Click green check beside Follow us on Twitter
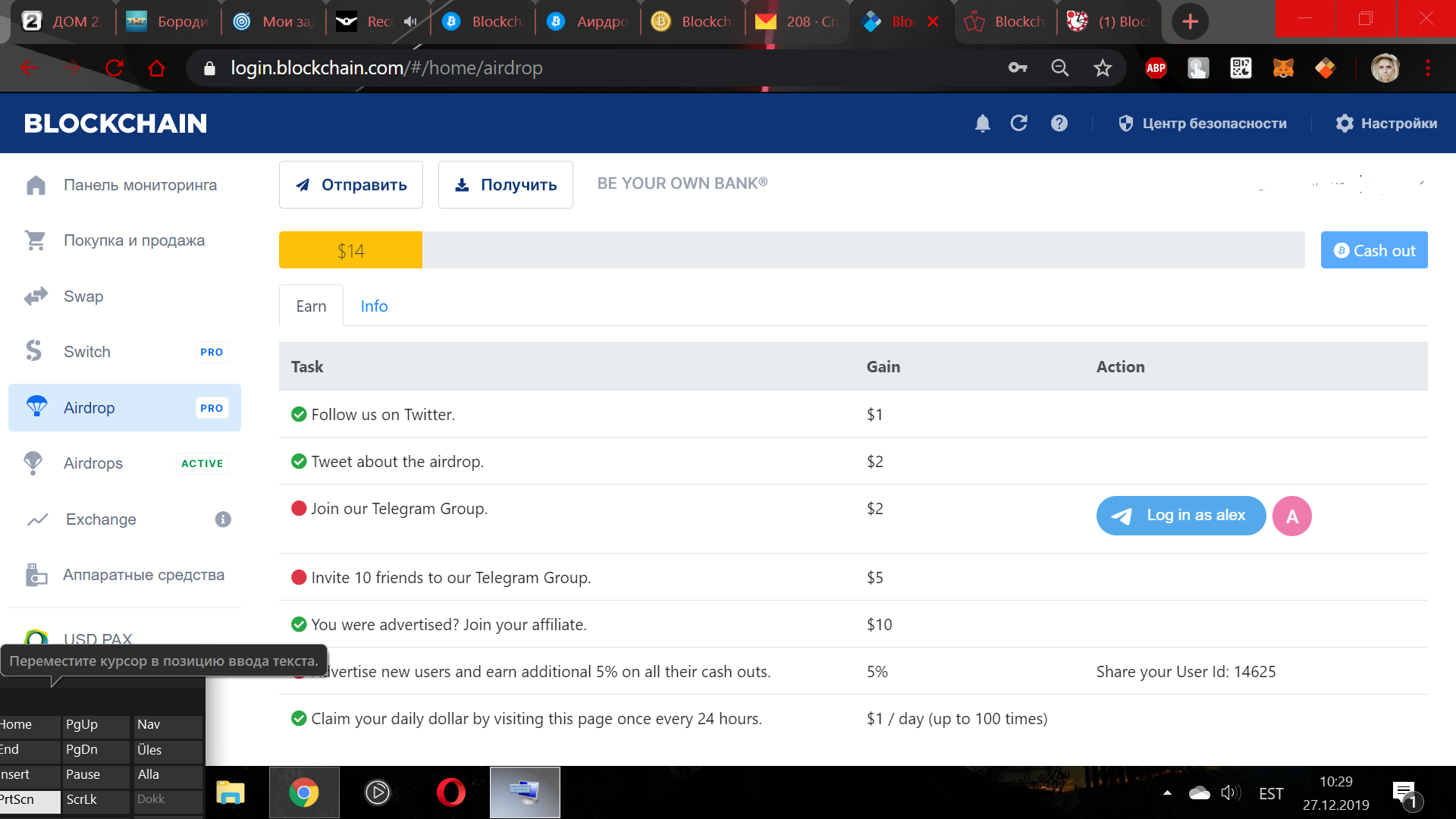This screenshot has height=819, width=1456. [x=299, y=414]
